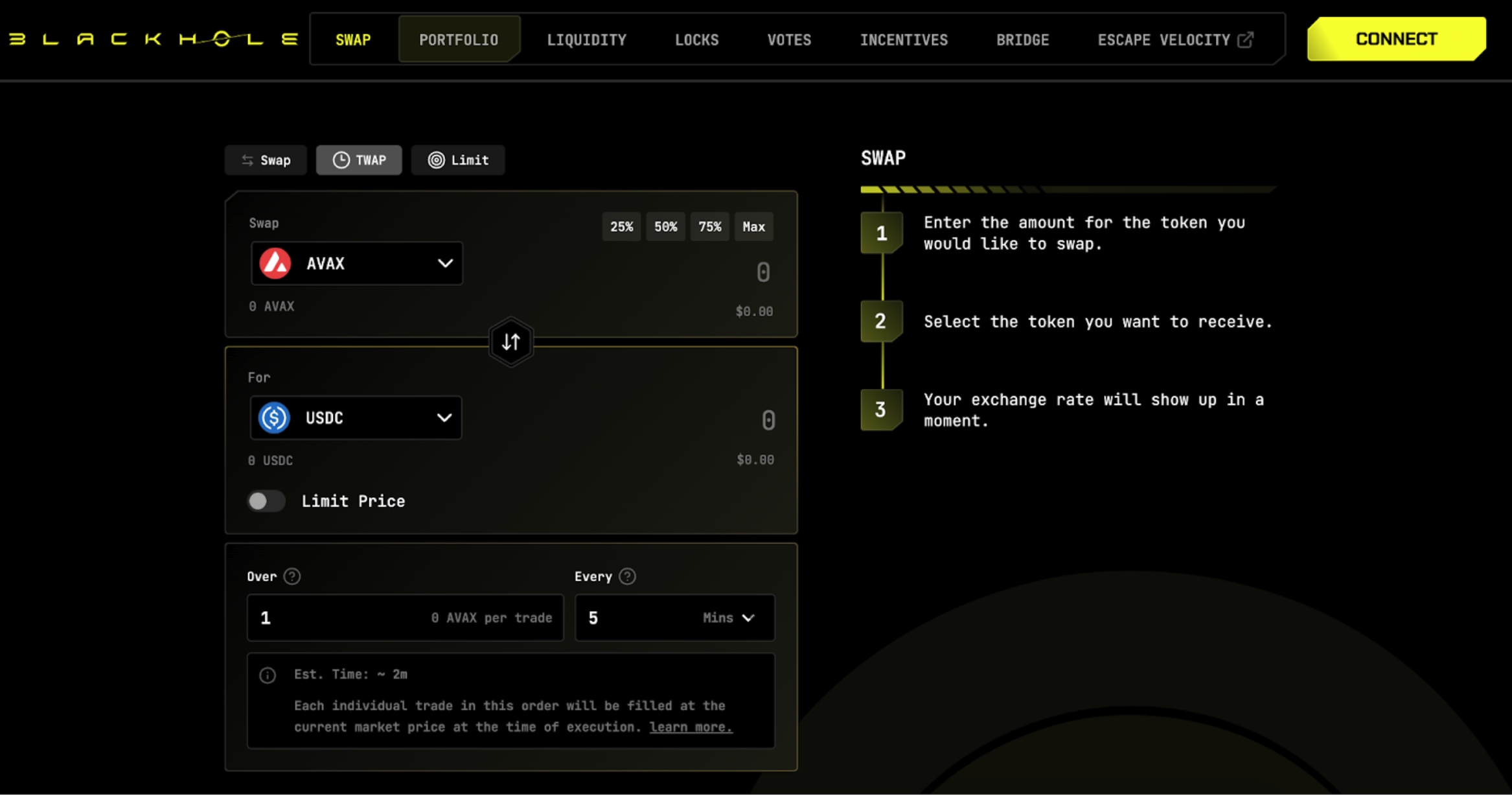Open the help tooltip next to Every
The height and width of the screenshot is (796, 1512).
(626, 576)
